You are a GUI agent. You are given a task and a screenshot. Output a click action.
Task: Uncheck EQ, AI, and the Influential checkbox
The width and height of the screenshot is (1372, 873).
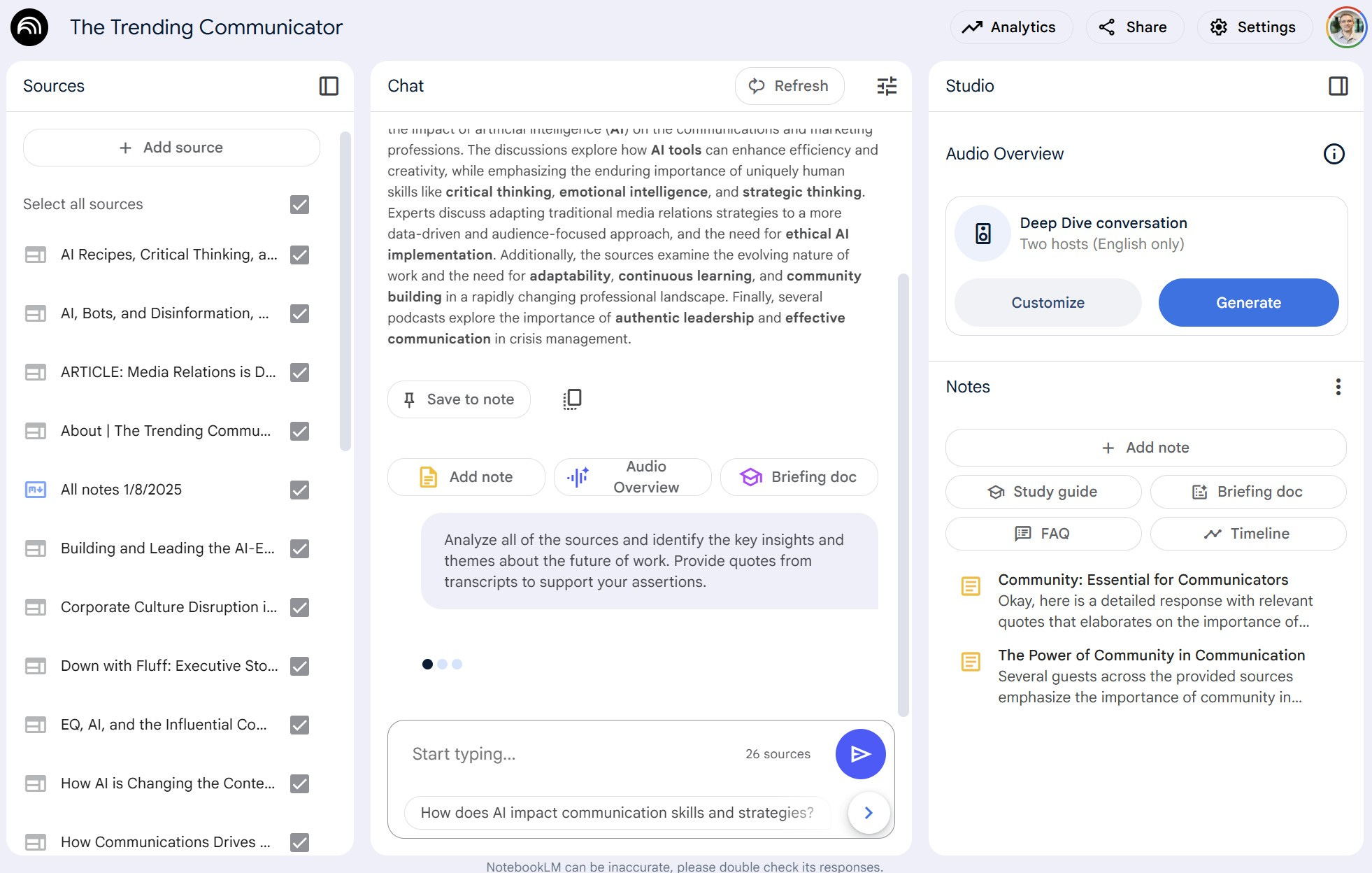(x=299, y=725)
